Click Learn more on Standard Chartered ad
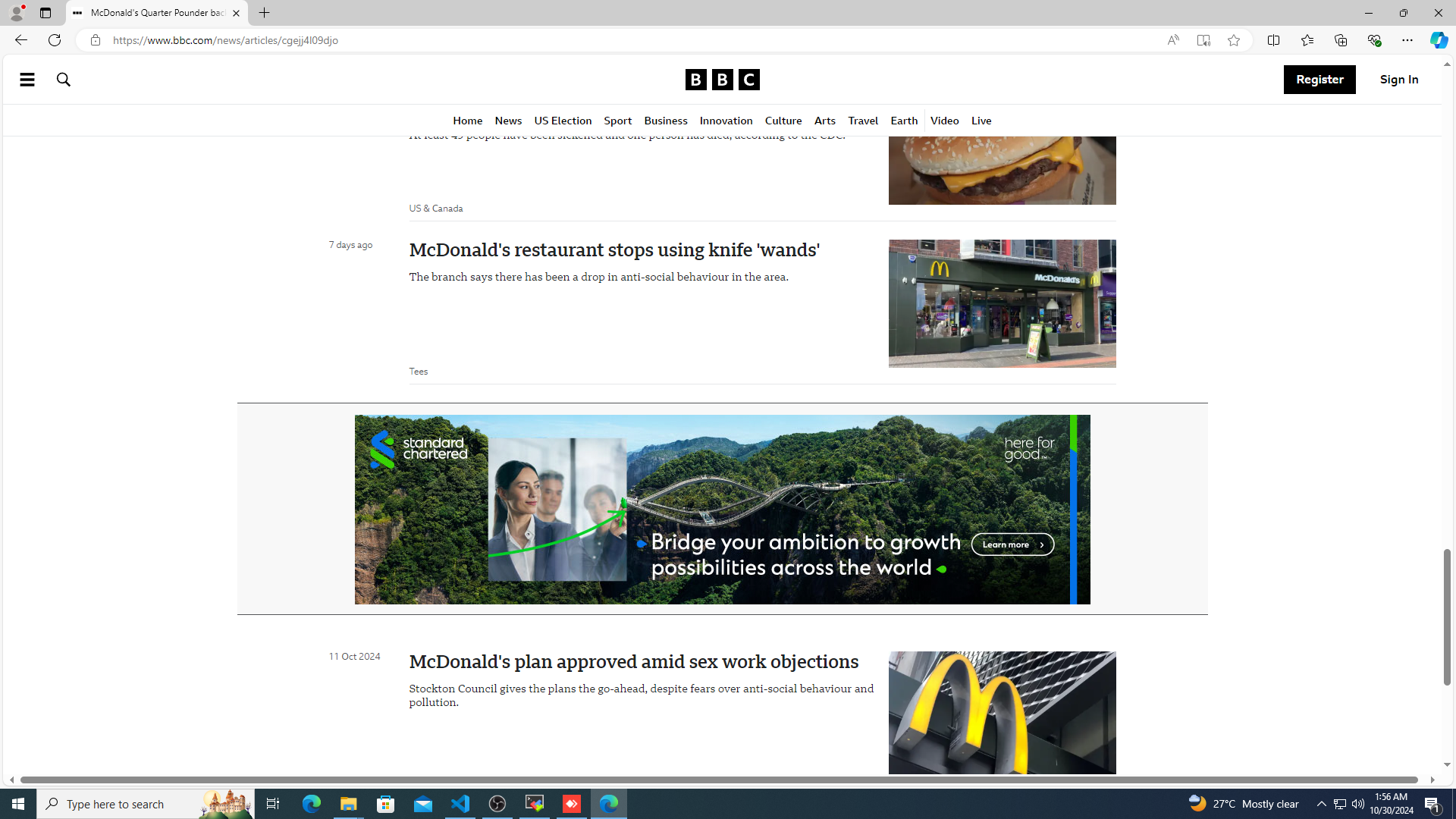The width and height of the screenshot is (1456, 819). point(1012,544)
